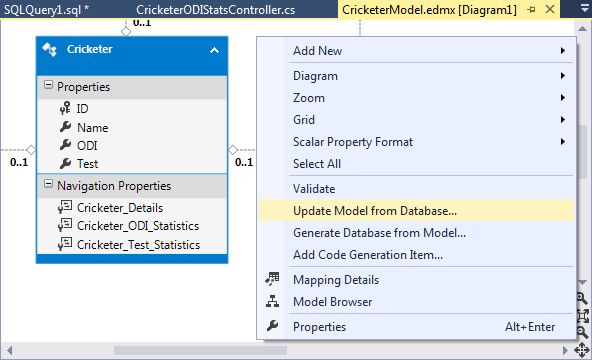Click the pin icon on CricketerModel.edmx tab
592x360 pixels.
click(x=531, y=9)
